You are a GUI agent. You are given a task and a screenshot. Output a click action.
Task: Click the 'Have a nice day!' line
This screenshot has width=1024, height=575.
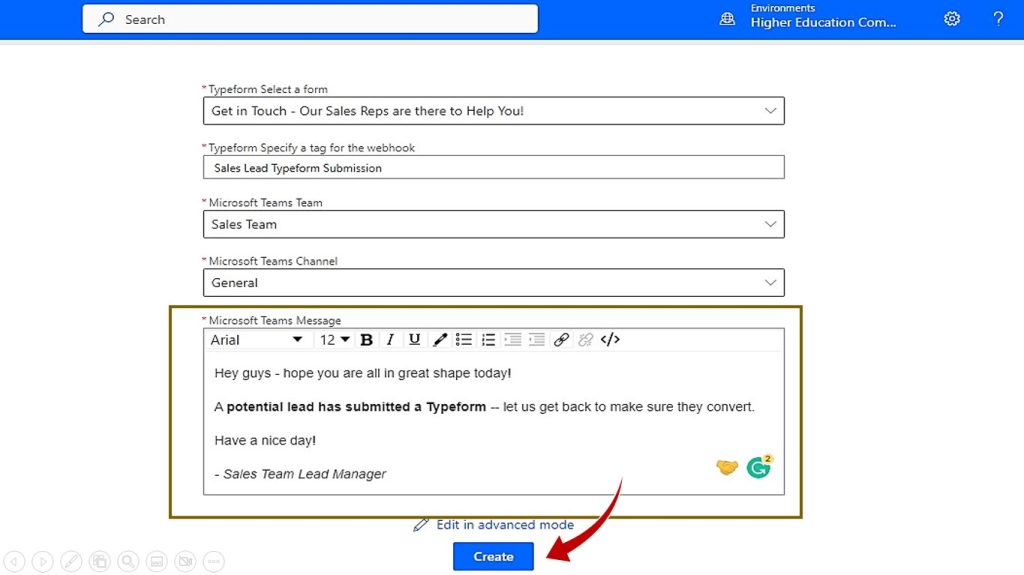pos(265,440)
